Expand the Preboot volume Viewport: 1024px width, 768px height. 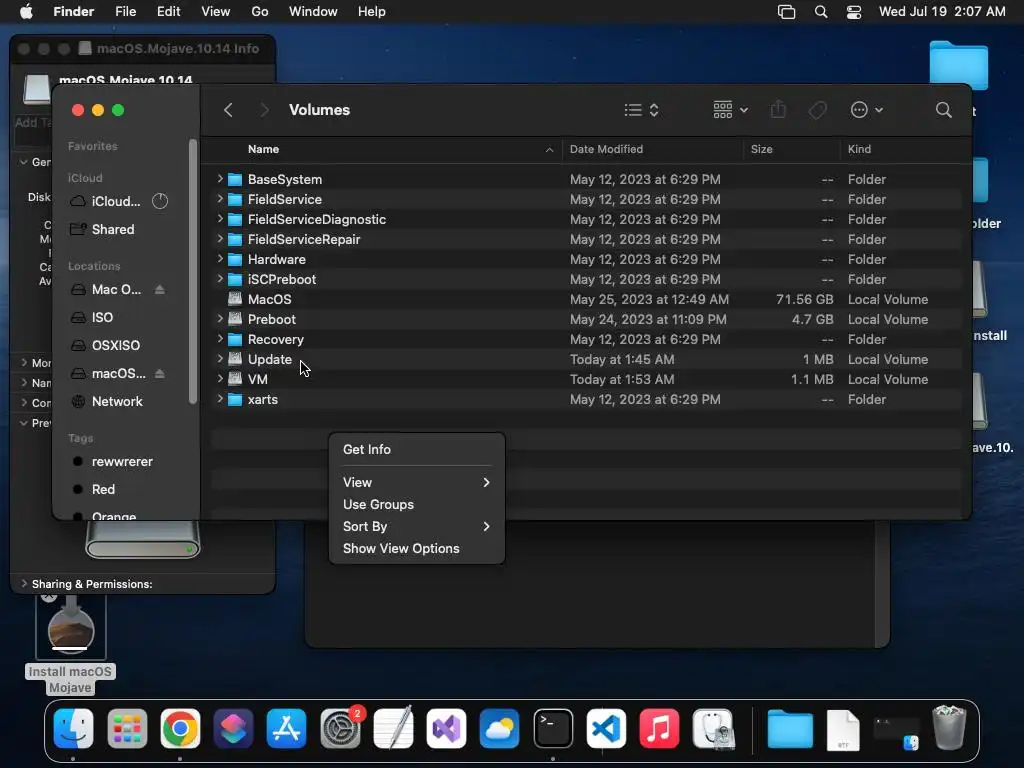tap(220, 319)
